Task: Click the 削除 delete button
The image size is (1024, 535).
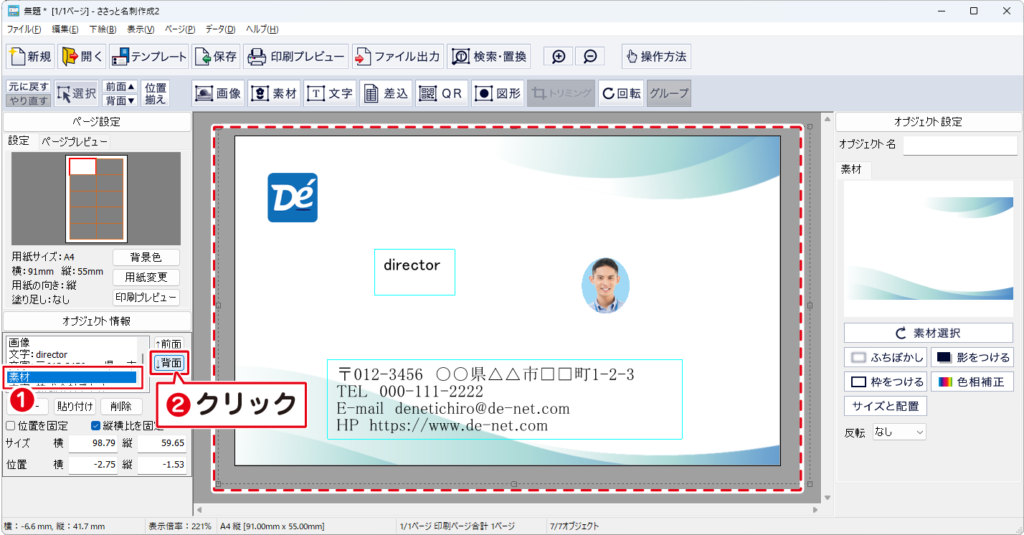Action: [121, 406]
